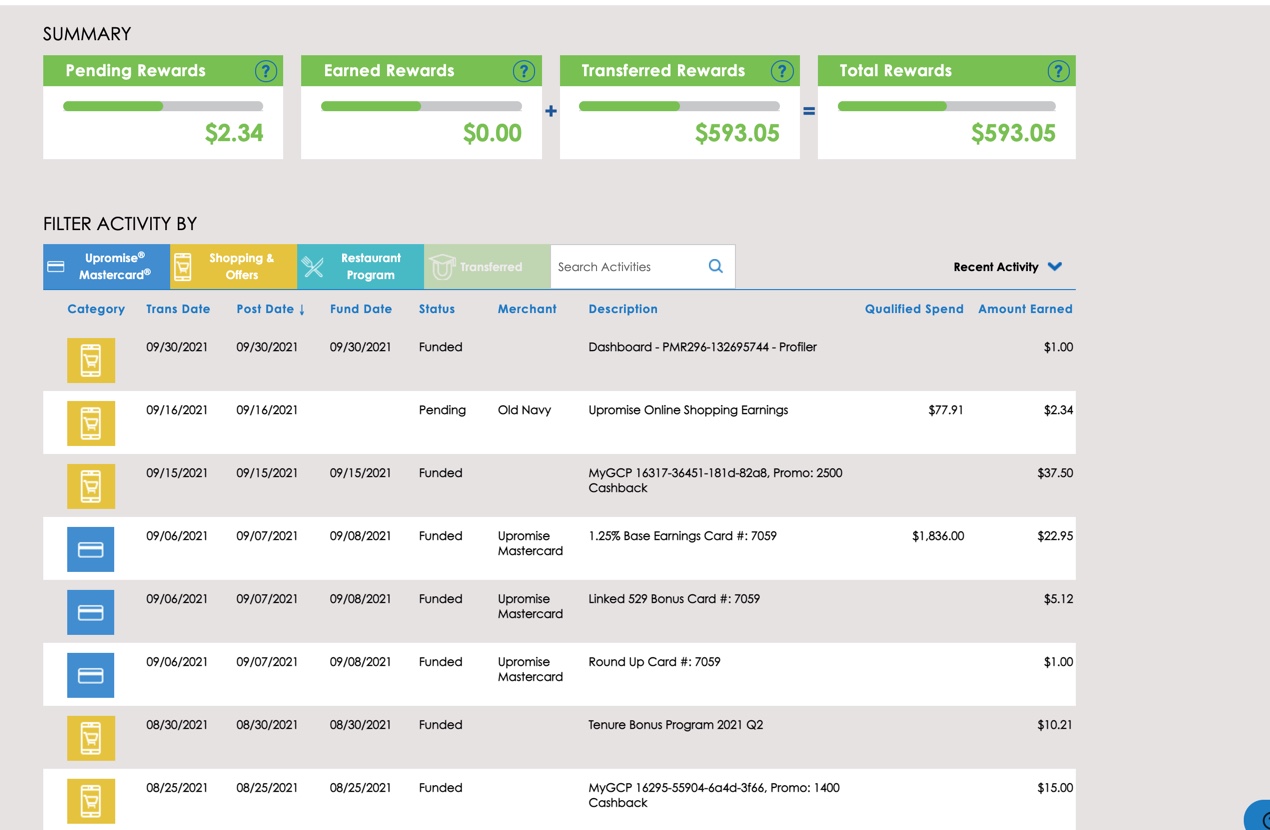Click the Amount Earned column header
This screenshot has width=1270, height=830.
1024,309
